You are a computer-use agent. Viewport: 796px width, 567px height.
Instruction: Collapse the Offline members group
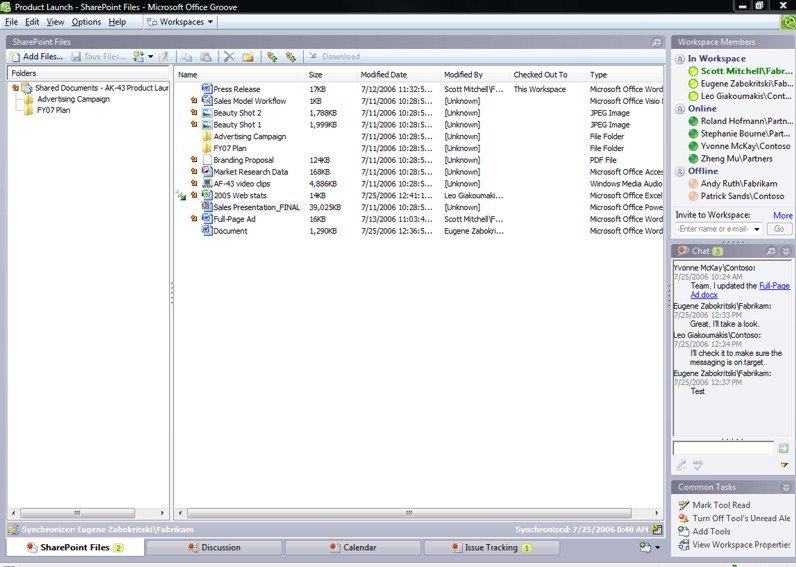pos(680,171)
